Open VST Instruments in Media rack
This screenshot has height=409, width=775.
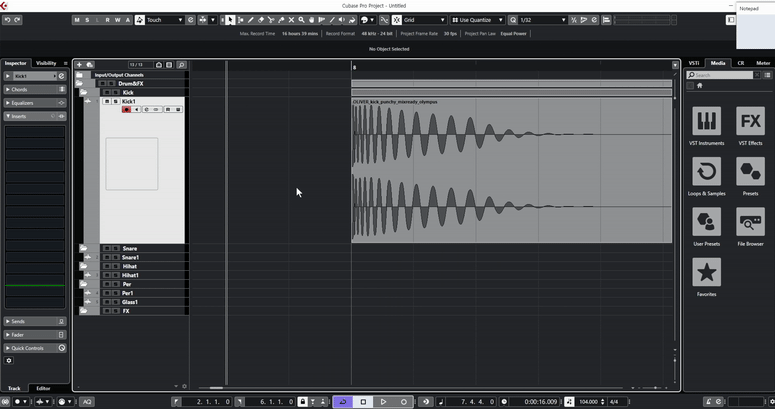point(706,121)
